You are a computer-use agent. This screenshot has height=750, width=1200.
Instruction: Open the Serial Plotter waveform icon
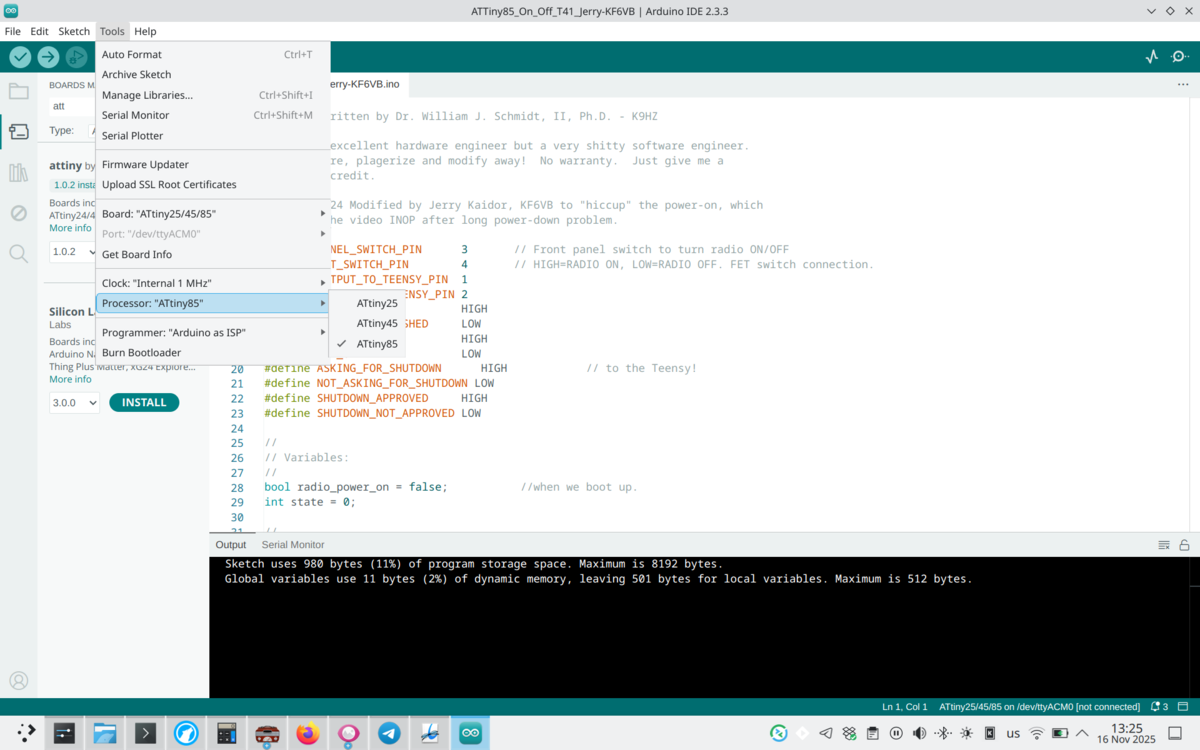(x=1152, y=57)
